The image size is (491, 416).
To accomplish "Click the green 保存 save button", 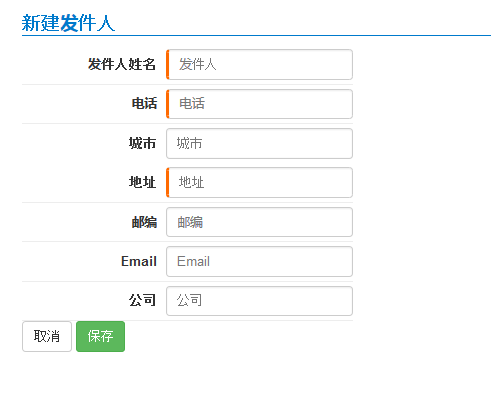I will (100, 336).
